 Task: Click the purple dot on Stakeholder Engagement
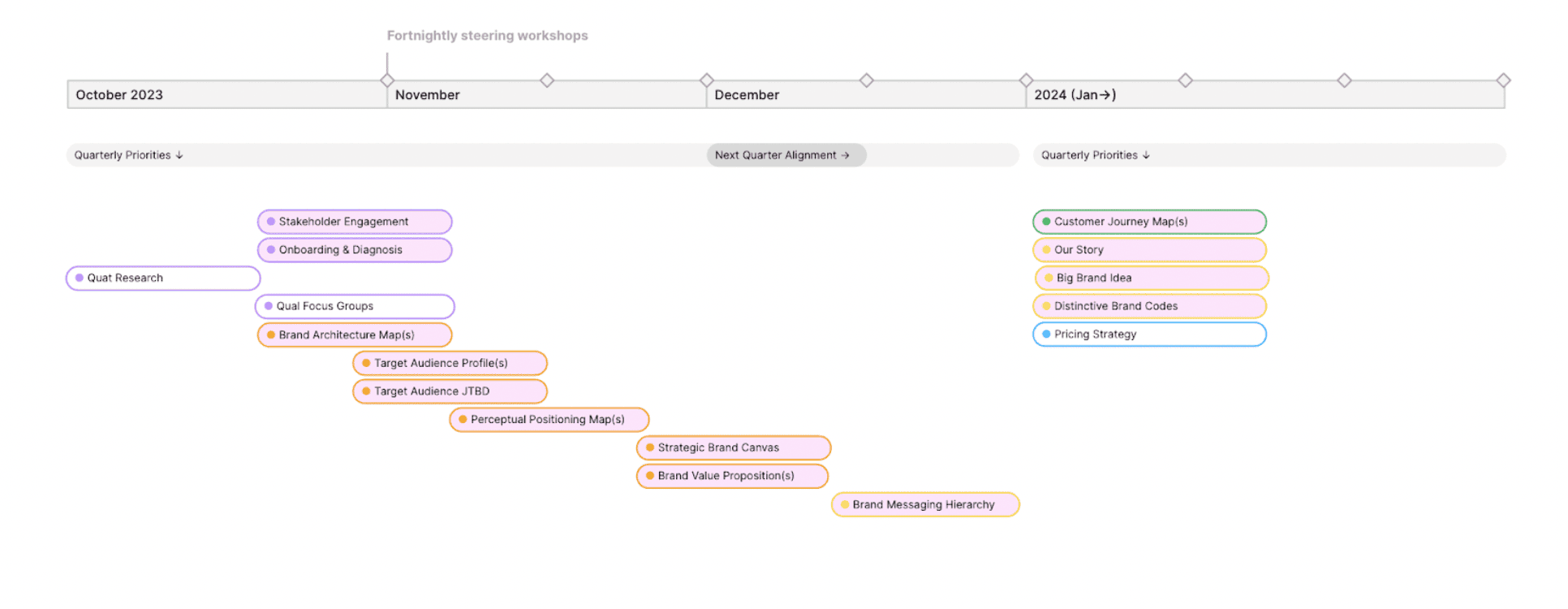pyautogui.click(x=271, y=222)
